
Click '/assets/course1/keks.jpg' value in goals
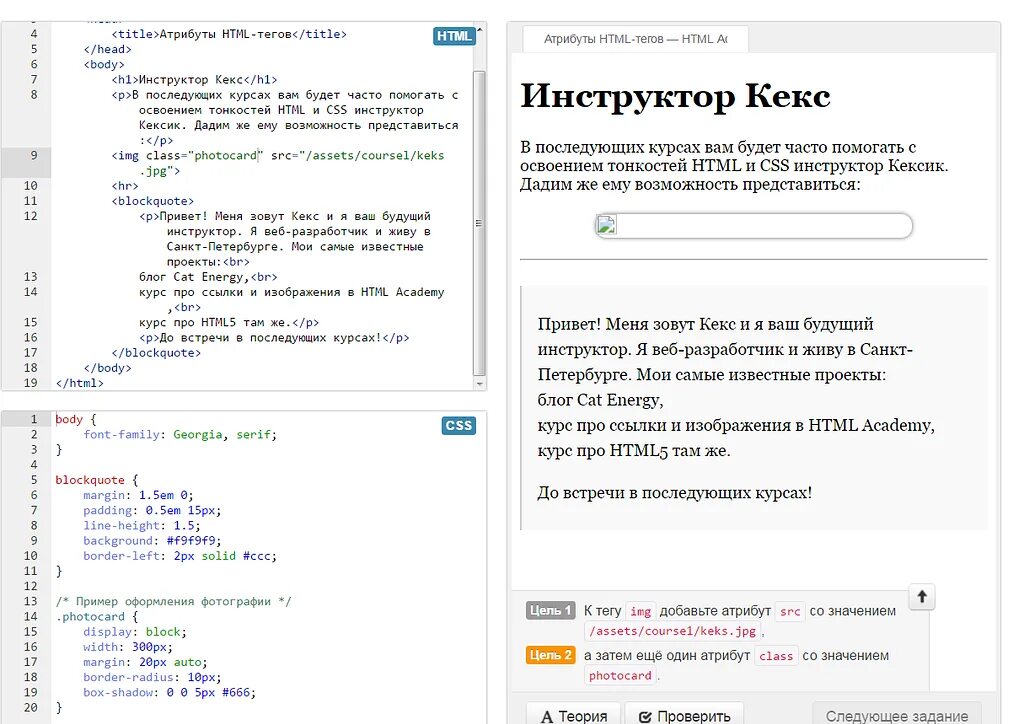pos(673,631)
